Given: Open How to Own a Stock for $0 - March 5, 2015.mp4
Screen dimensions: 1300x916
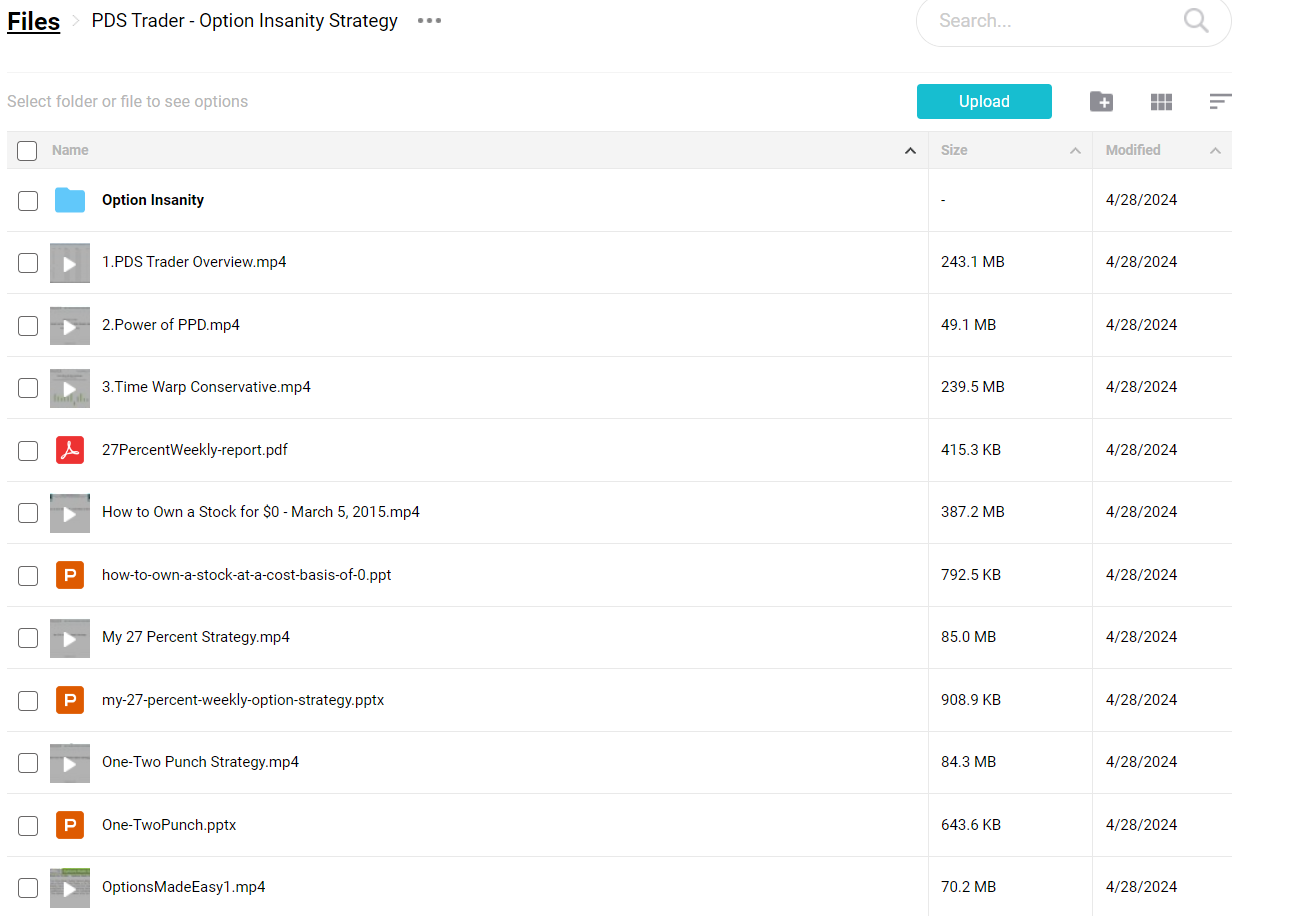Looking at the screenshot, I should 261,512.
